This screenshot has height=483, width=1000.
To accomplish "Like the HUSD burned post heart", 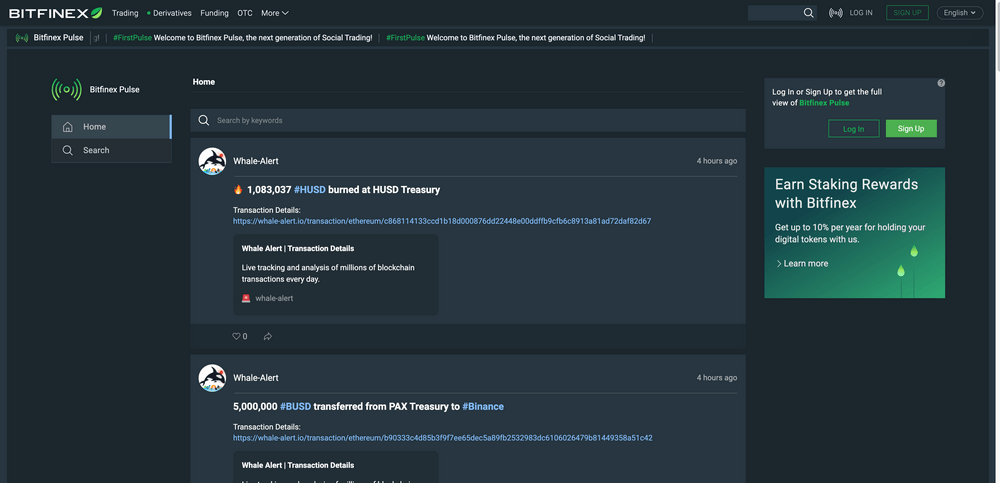I will 239,336.
